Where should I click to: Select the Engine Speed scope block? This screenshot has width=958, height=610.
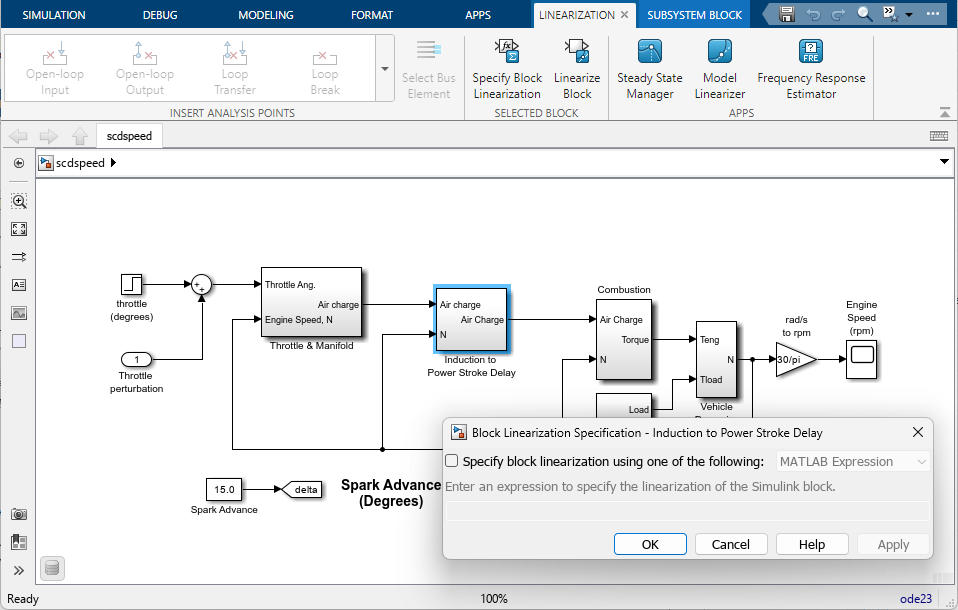coord(861,359)
